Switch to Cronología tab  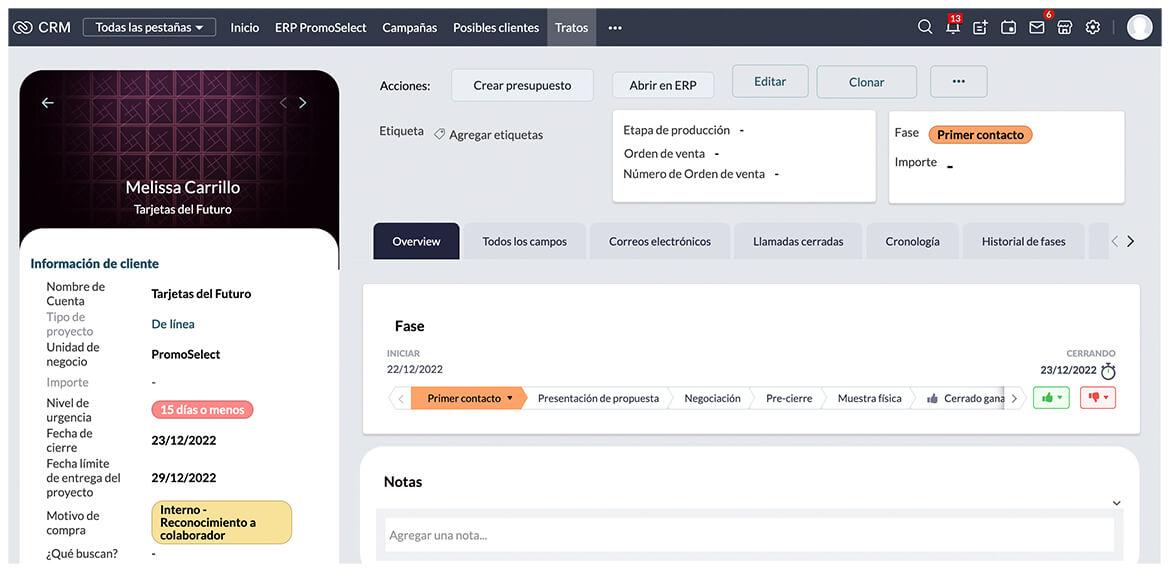pyautogui.click(x=913, y=241)
